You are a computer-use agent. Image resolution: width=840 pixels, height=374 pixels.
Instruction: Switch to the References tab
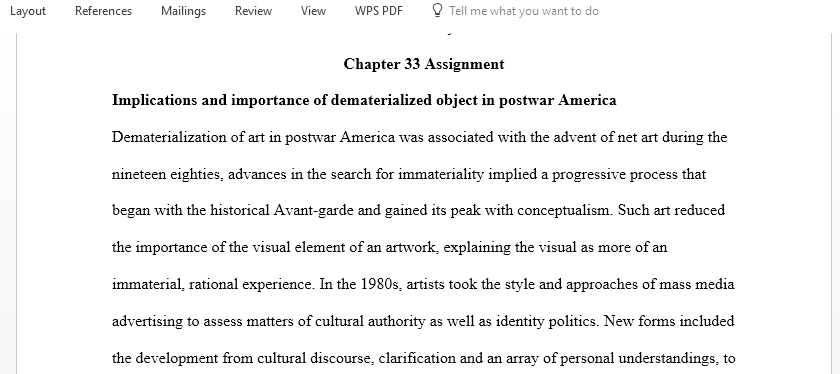tap(103, 11)
